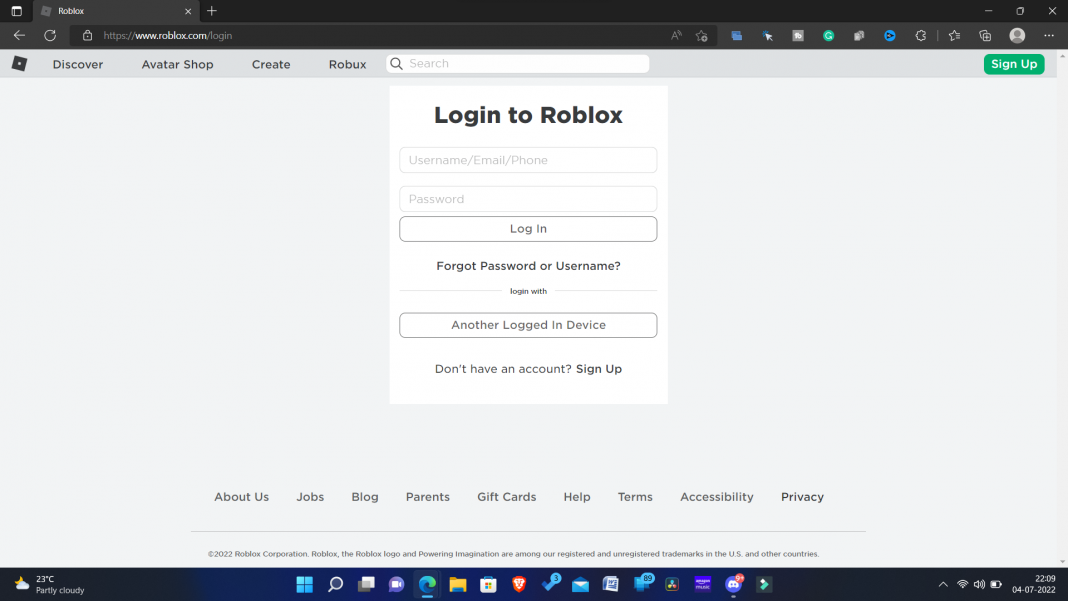
Task: Open the Settings and more menu
Action: pos(1048,35)
